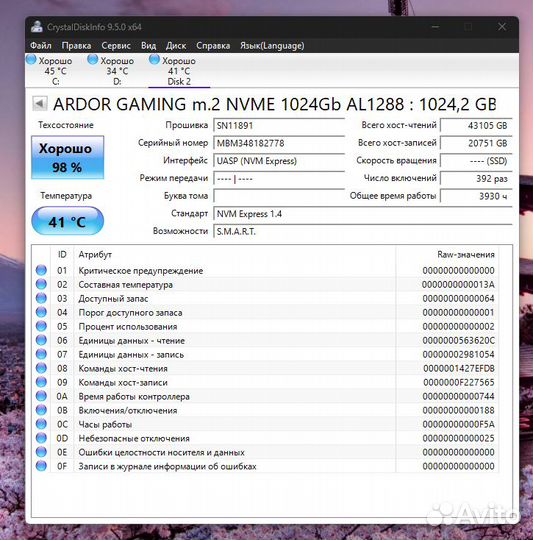Select row Ошибки целостности носителя и данных
The width and height of the screenshot is (533, 540).
coord(265,452)
